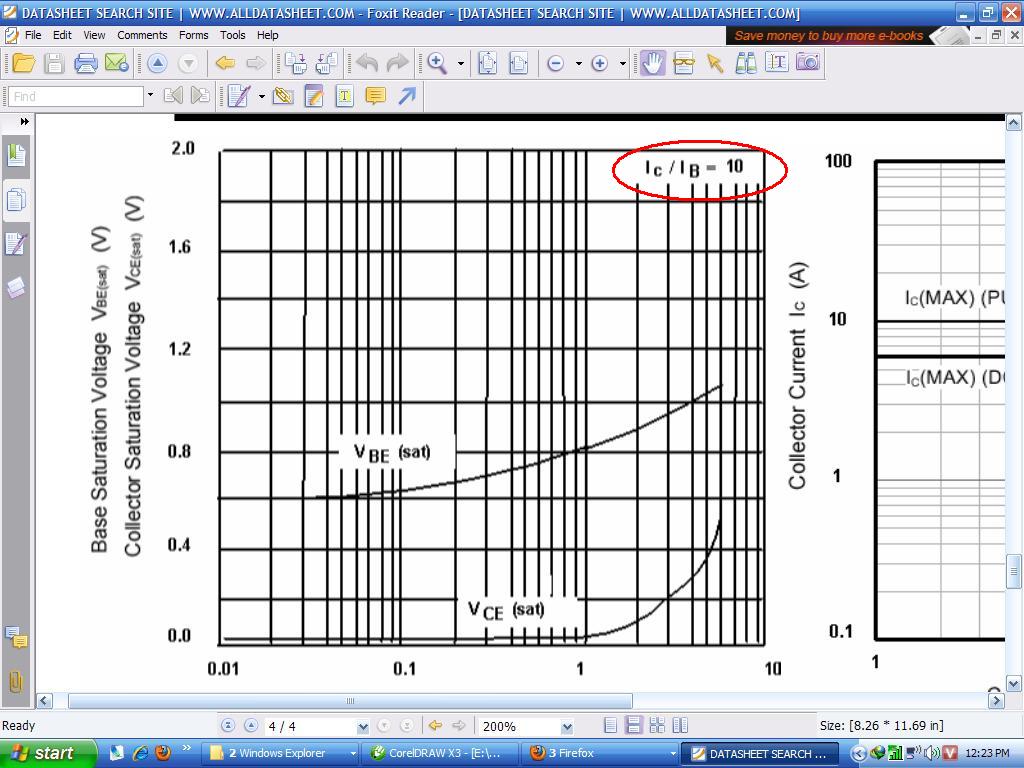Open the Pages panel in sidebar
Viewport: 1024px width, 768px height.
(x=16, y=200)
